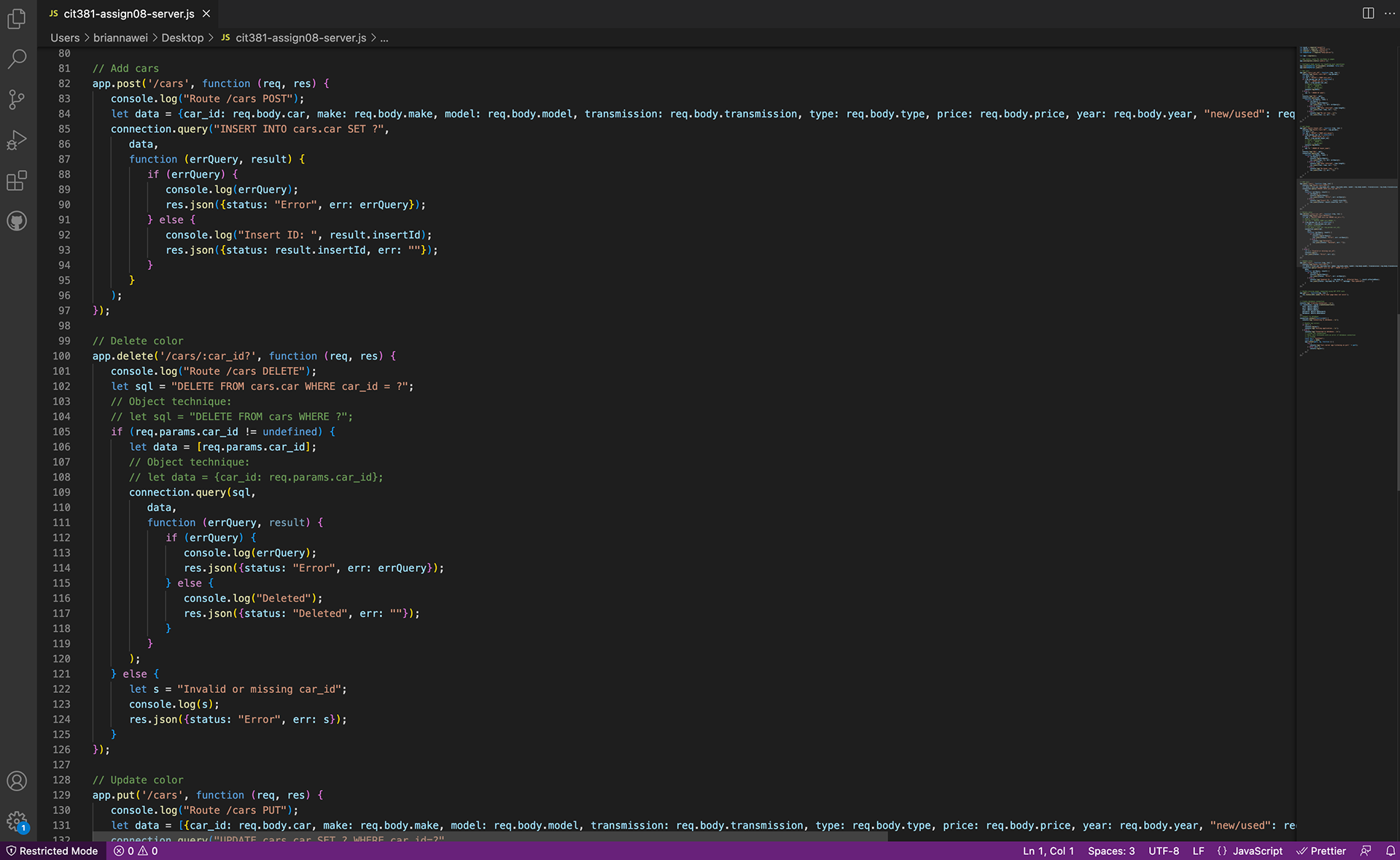Click '// let data = {car_id: req.params.car_id}' comment

256,478
